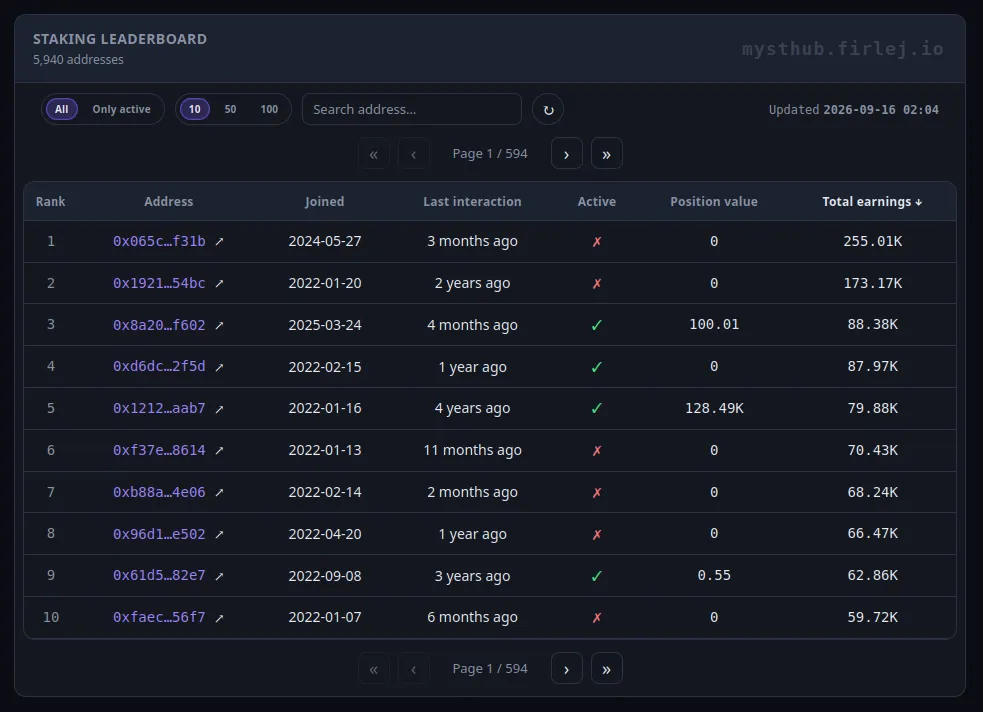Viewport: 983px width, 712px height.
Task: Click the 100.01 position value
Action: [714, 325]
